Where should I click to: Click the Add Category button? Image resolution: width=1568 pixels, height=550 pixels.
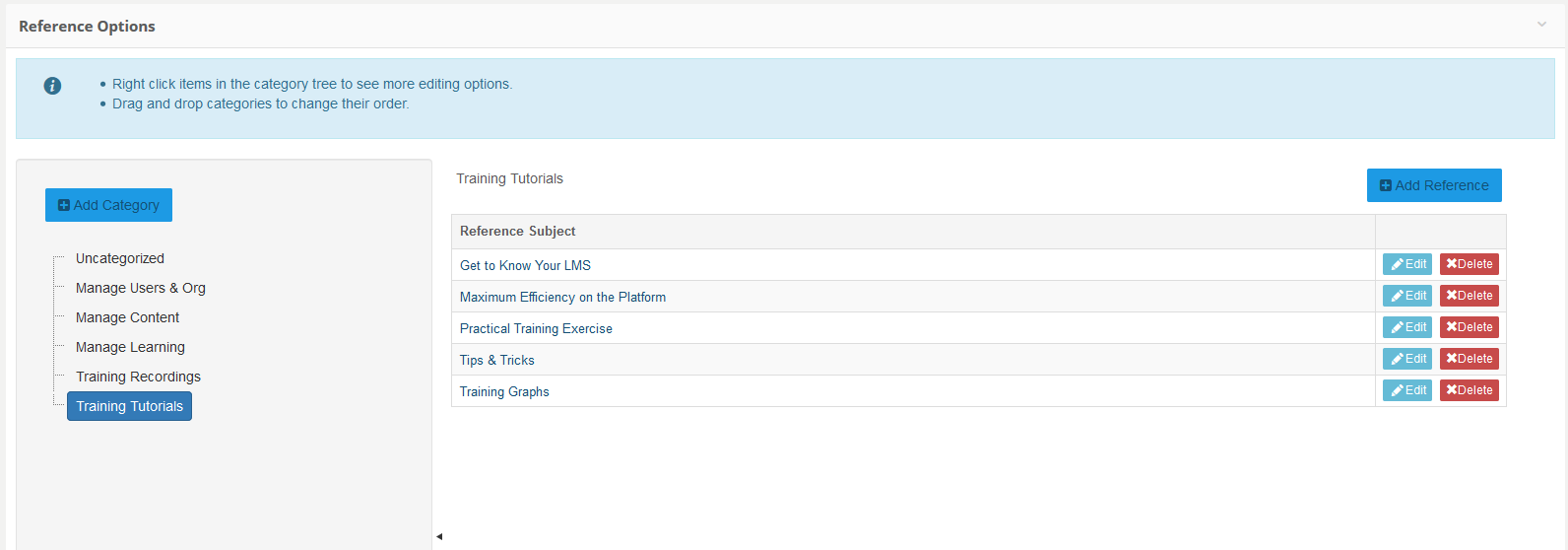(108, 205)
